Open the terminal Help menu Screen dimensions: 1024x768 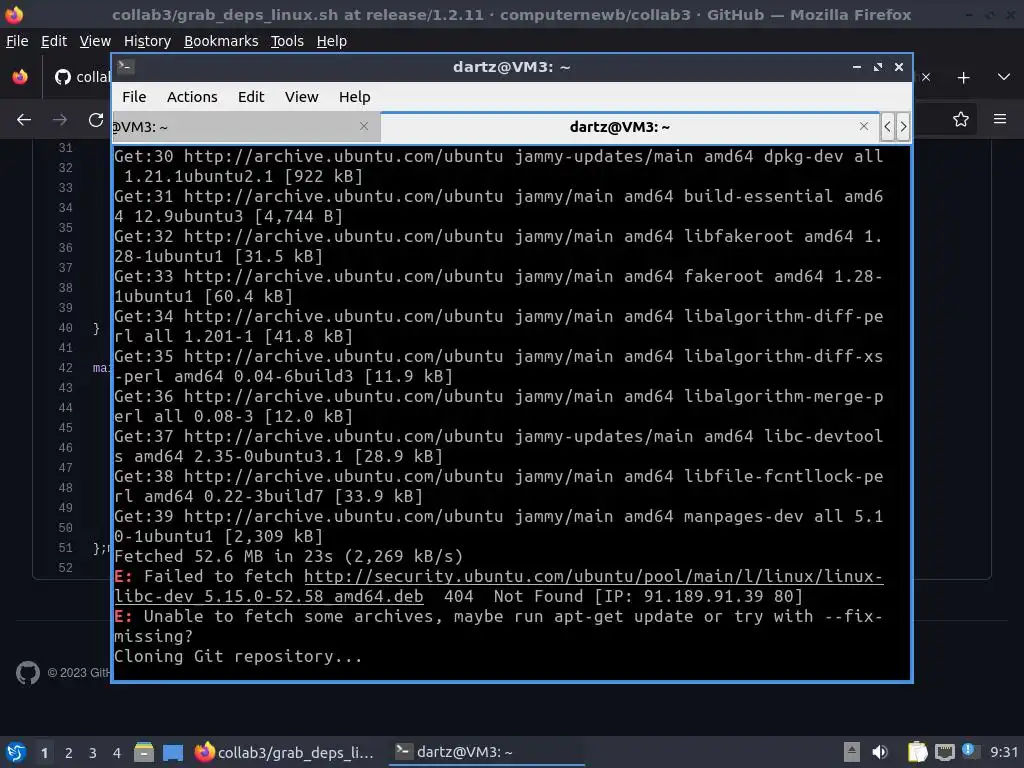pyautogui.click(x=355, y=97)
